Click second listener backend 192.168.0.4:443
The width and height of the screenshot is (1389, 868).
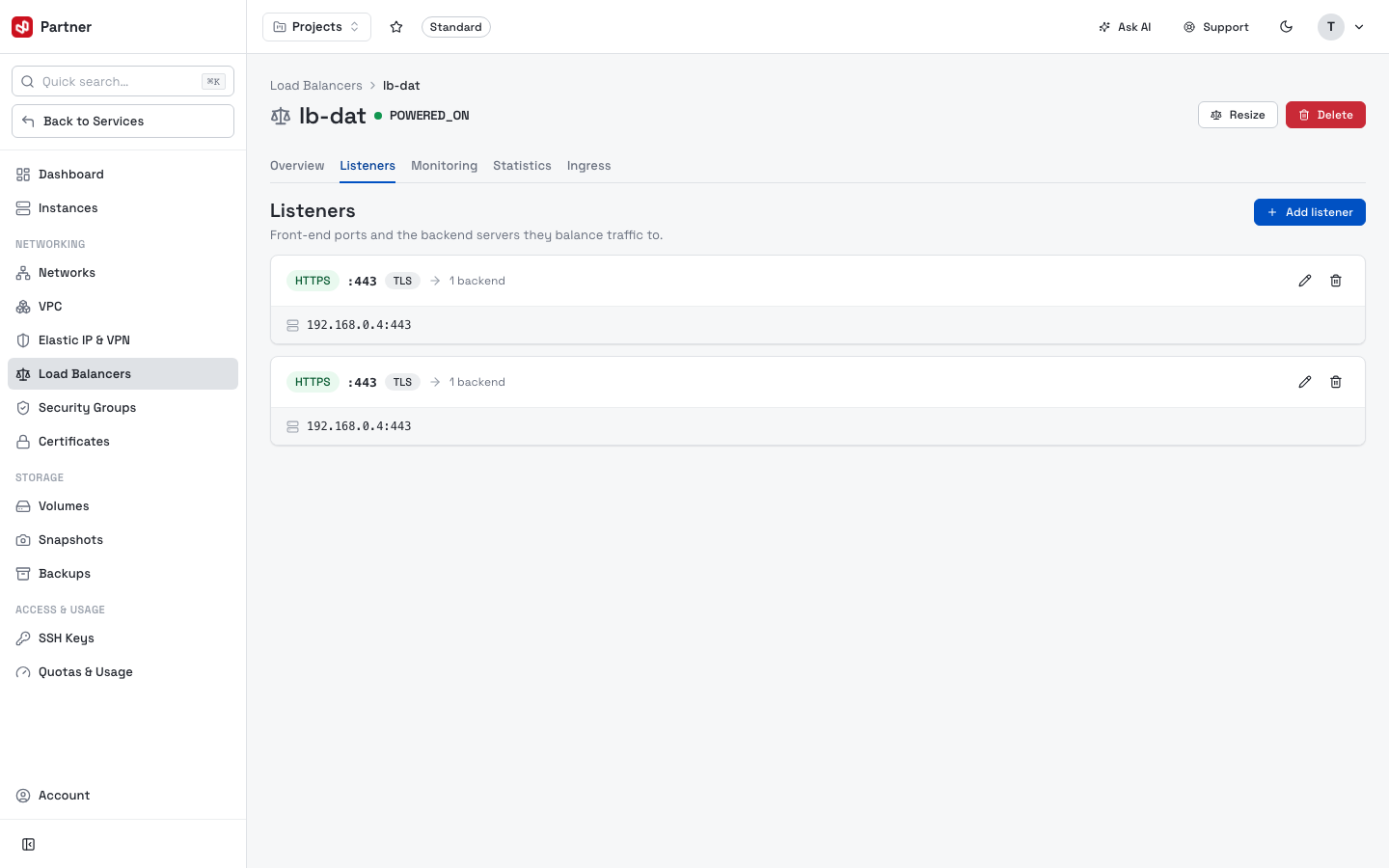click(x=359, y=426)
